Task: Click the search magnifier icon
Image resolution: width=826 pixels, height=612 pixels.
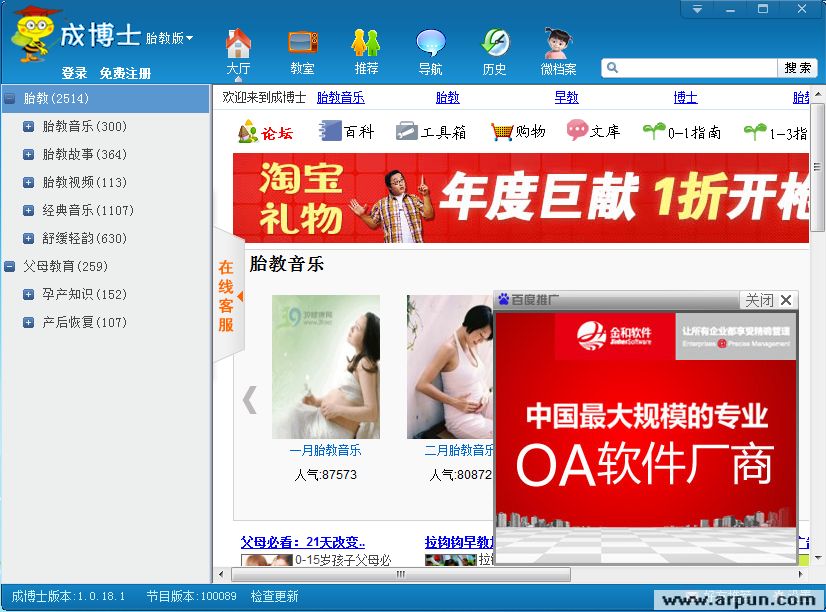Action: (x=612, y=67)
